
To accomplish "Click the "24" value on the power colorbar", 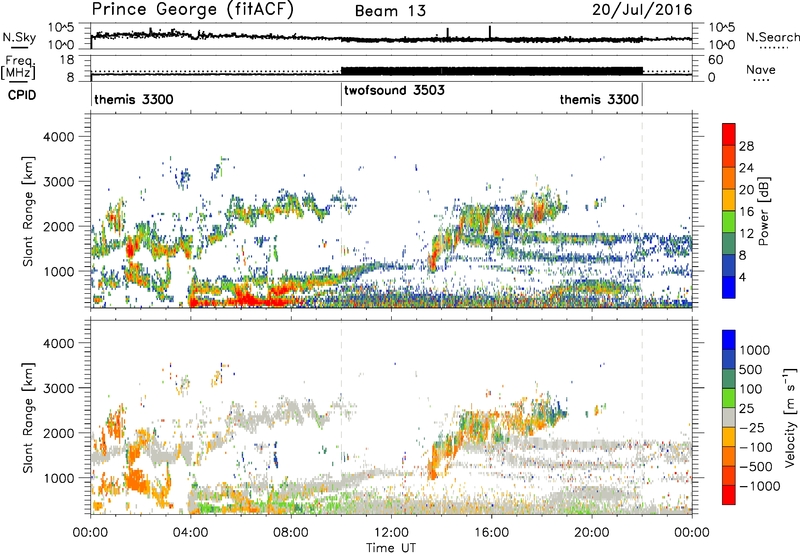I will pyautogui.click(x=746, y=168).
